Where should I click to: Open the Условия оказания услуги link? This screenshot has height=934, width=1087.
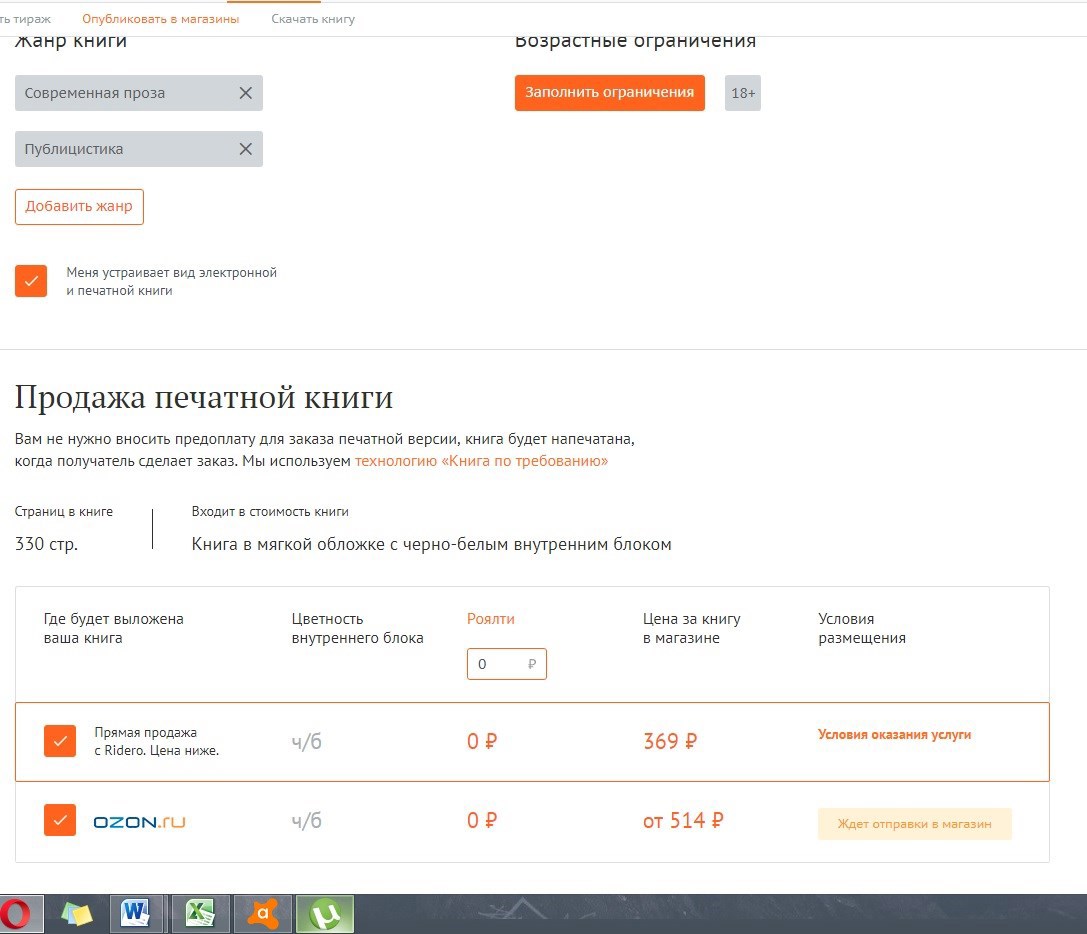[x=894, y=734]
